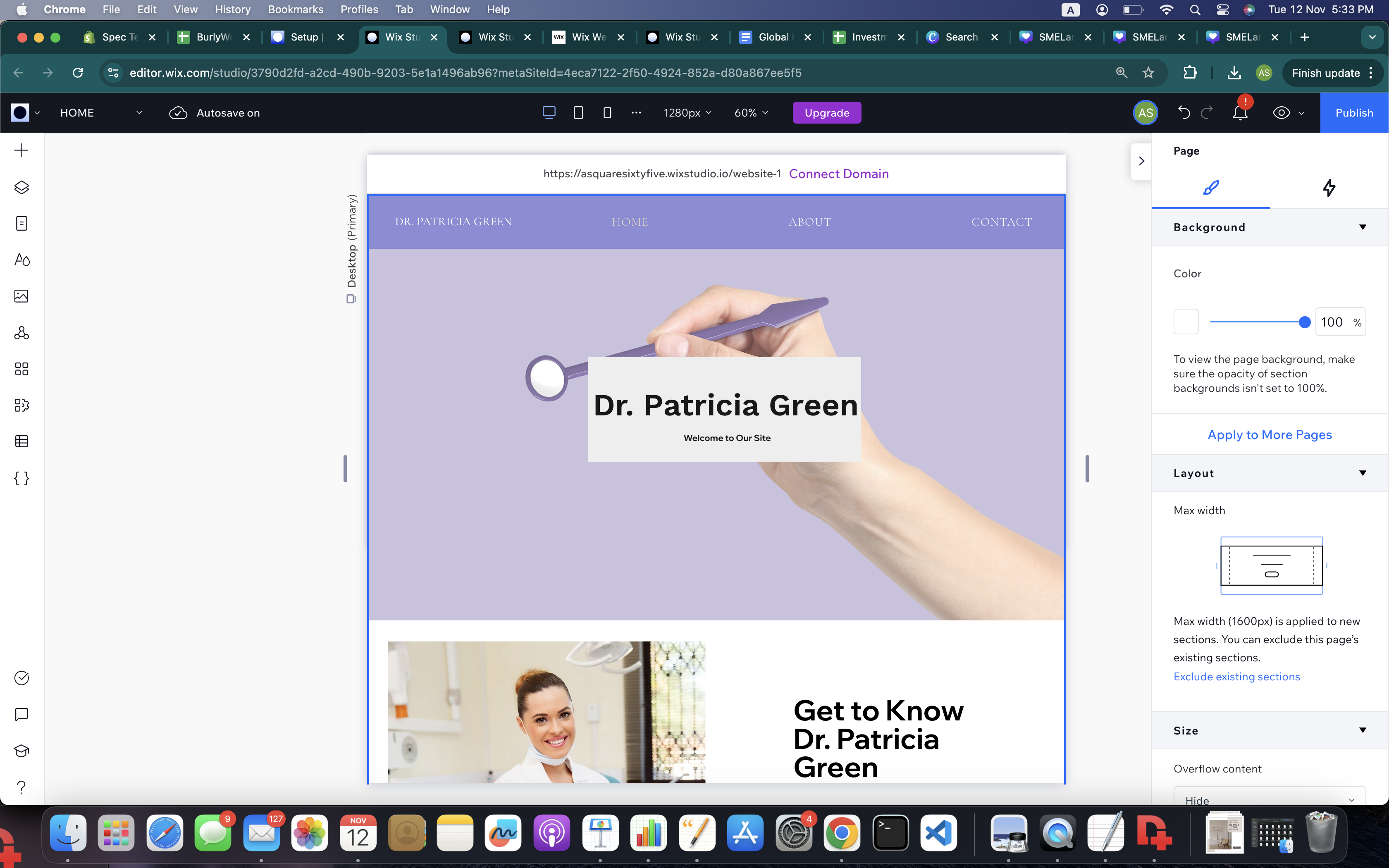Click the background opacity slider handle
The width and height of the screenshot is (1389, 868).
[x=1304, y=322]
